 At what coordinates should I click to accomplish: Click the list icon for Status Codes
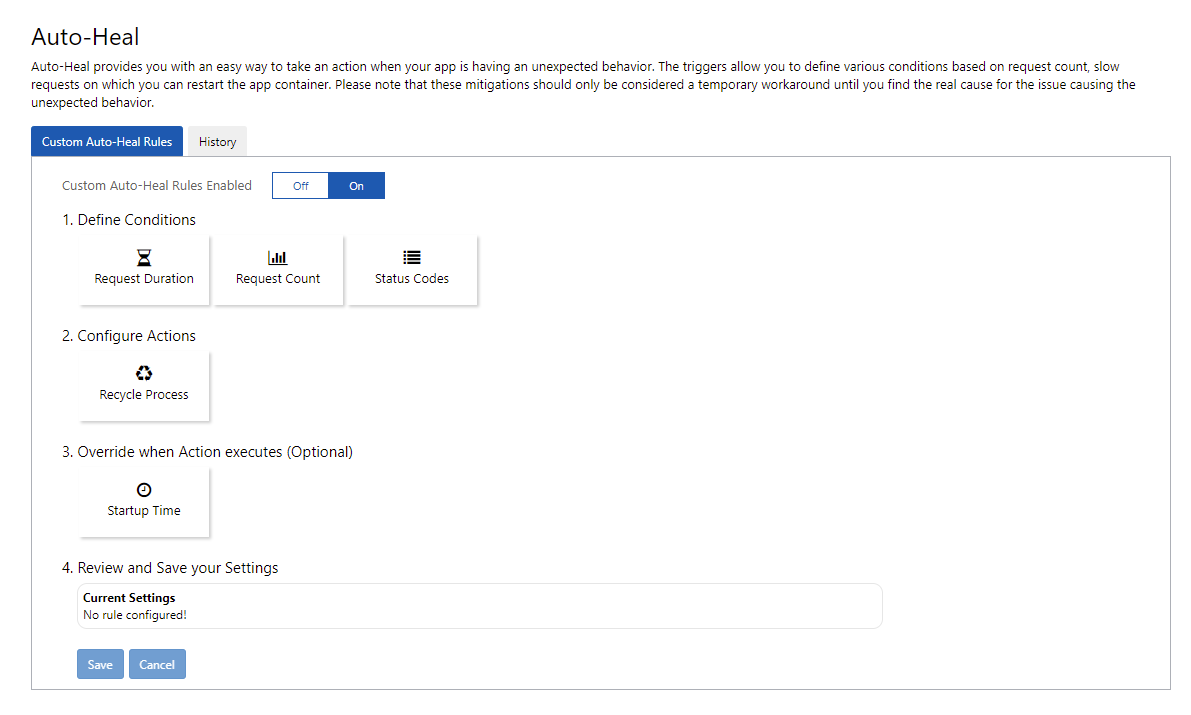[x=412, y=258]
